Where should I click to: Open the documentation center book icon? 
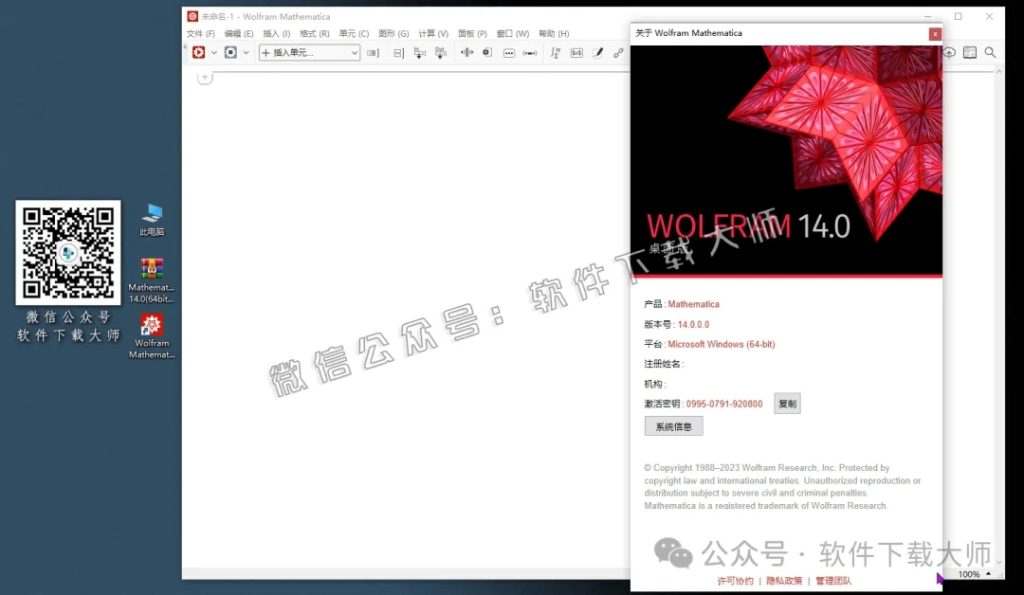pyautogui.click(x=969, y=53)
